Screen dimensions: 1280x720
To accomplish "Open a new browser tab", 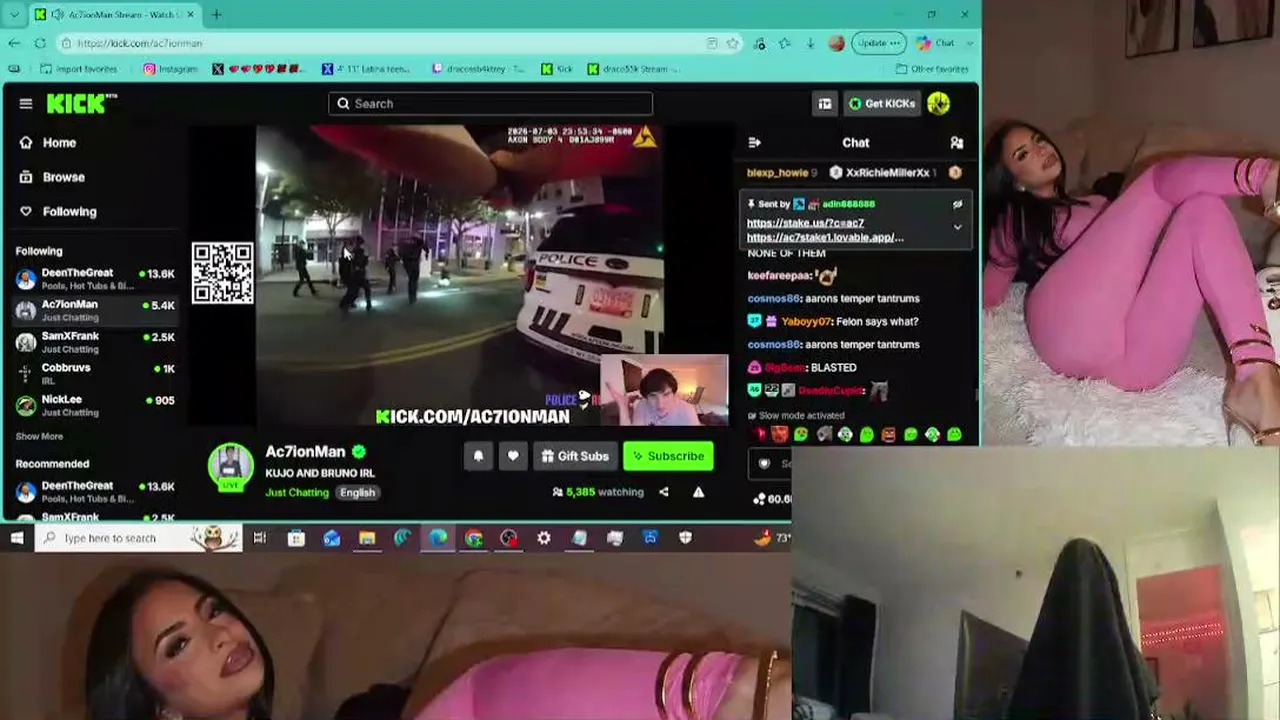I will point(216,14).
